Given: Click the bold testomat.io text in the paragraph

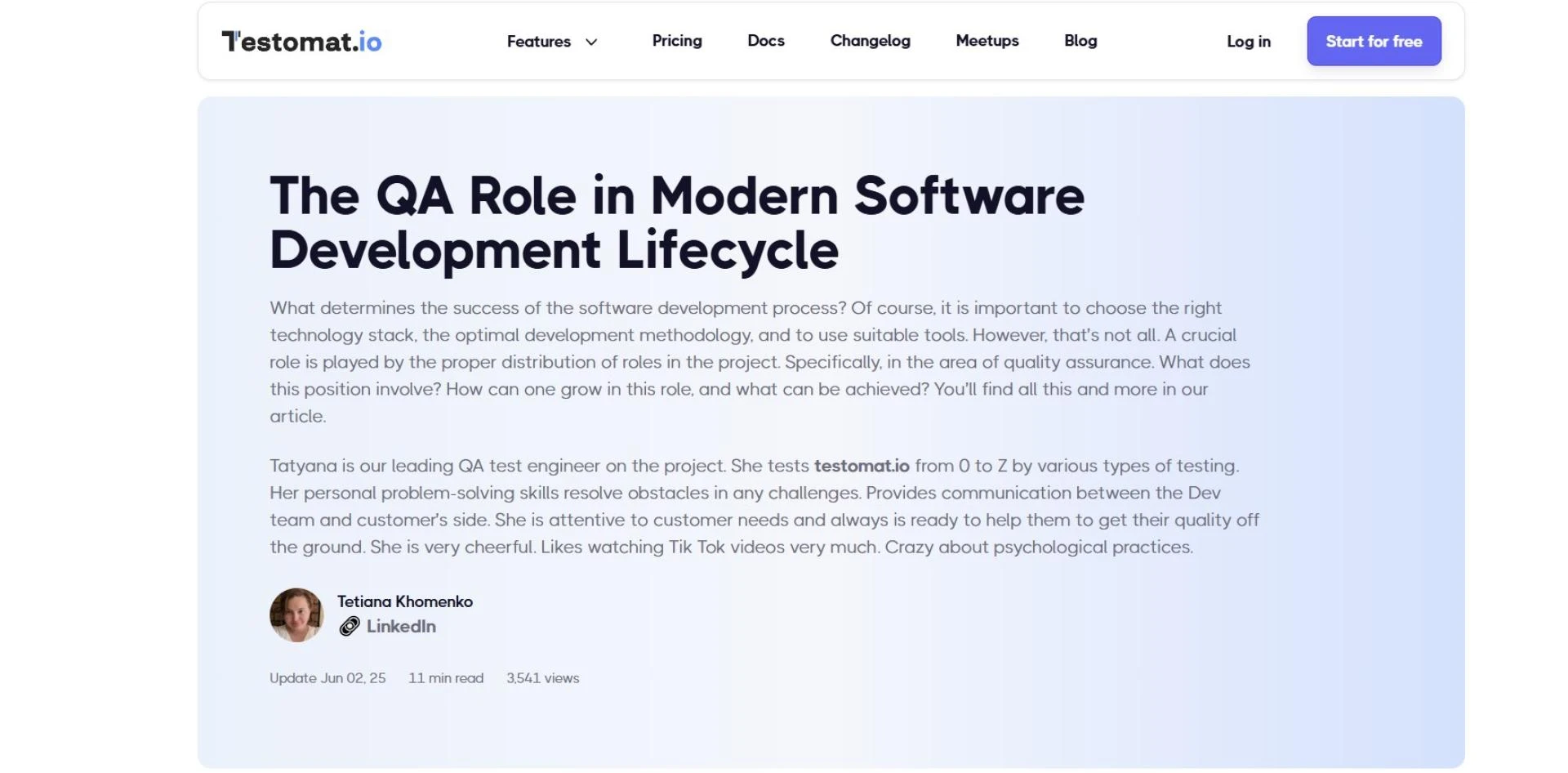Looking at the screenshot, I should 861,465.
